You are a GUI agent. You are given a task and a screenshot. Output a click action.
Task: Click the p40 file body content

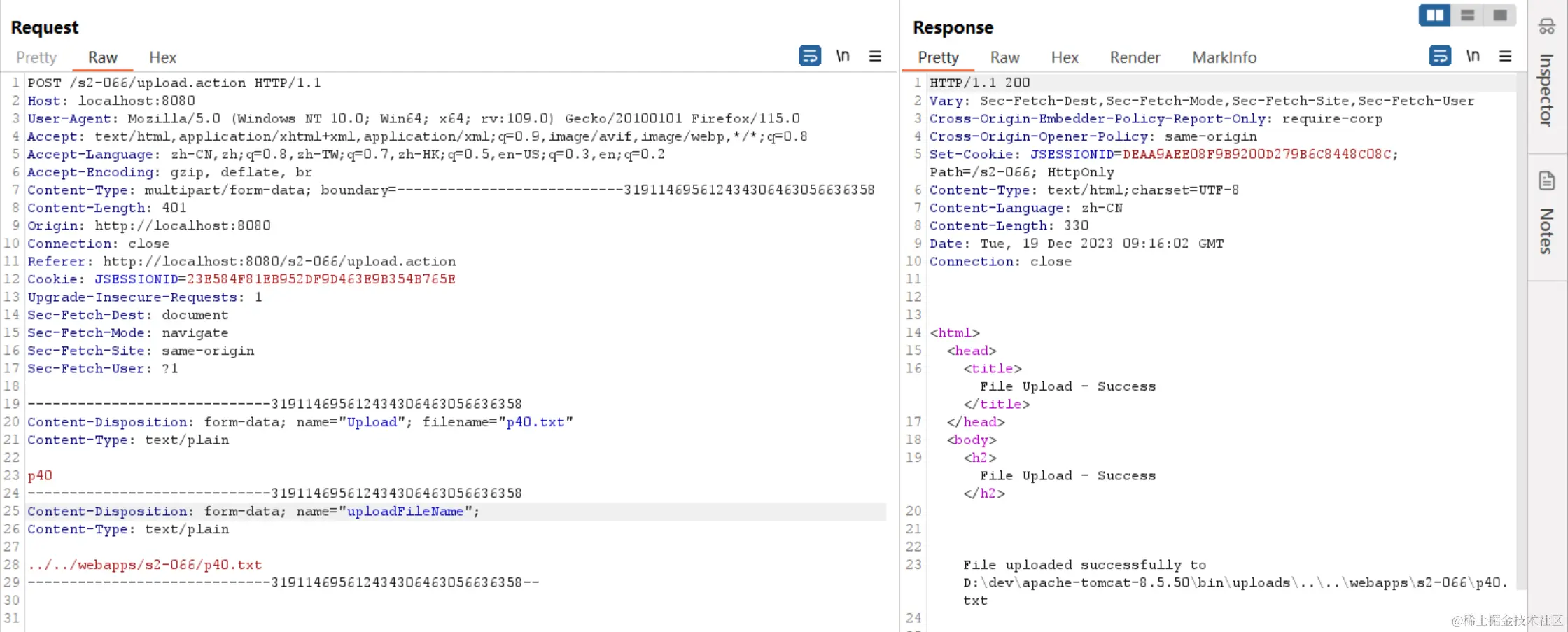pos(40,476)
